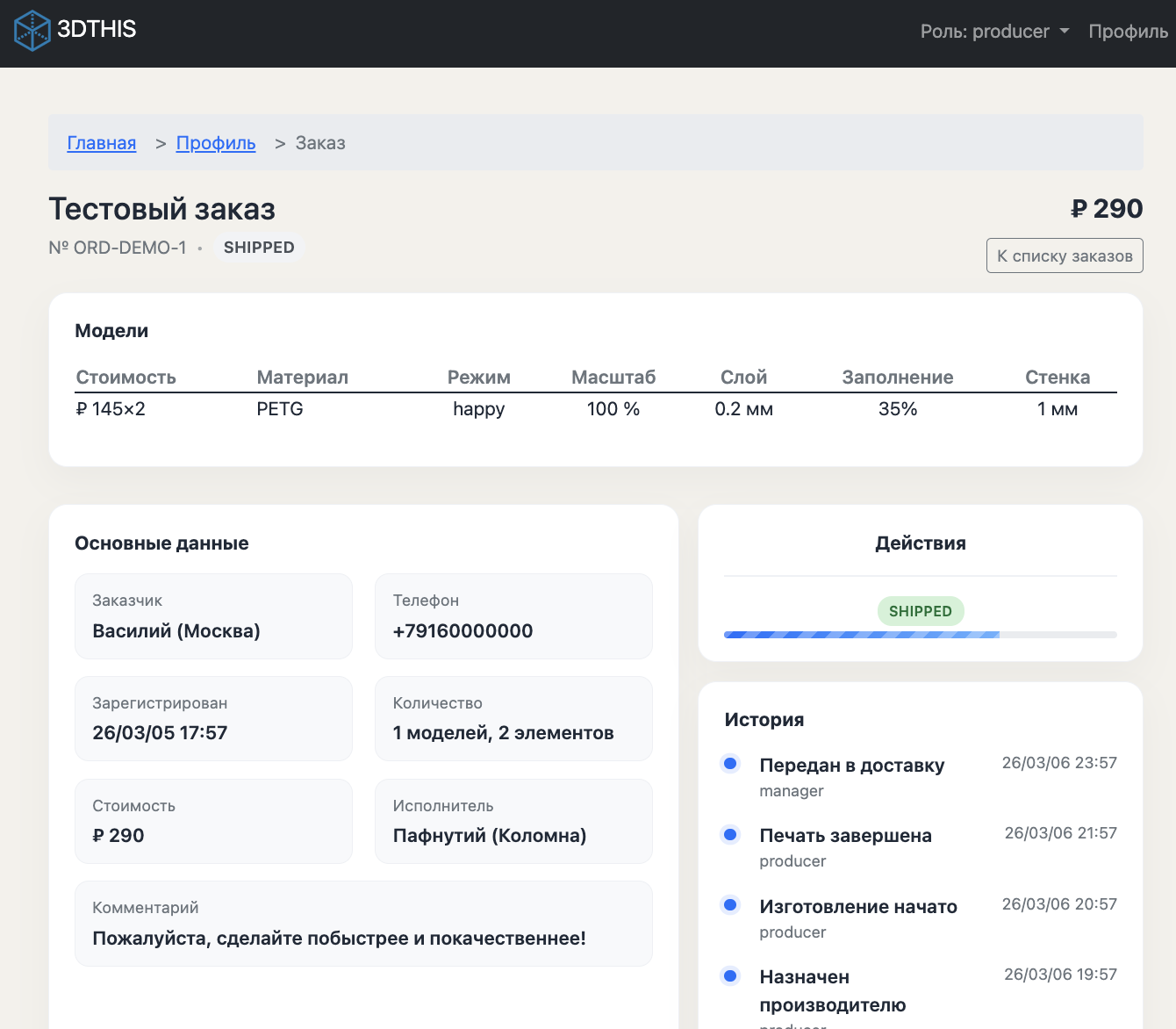This screenshot has height=1029, width=1176.
Task: Click the striped order progress bar
Action: 861,635
